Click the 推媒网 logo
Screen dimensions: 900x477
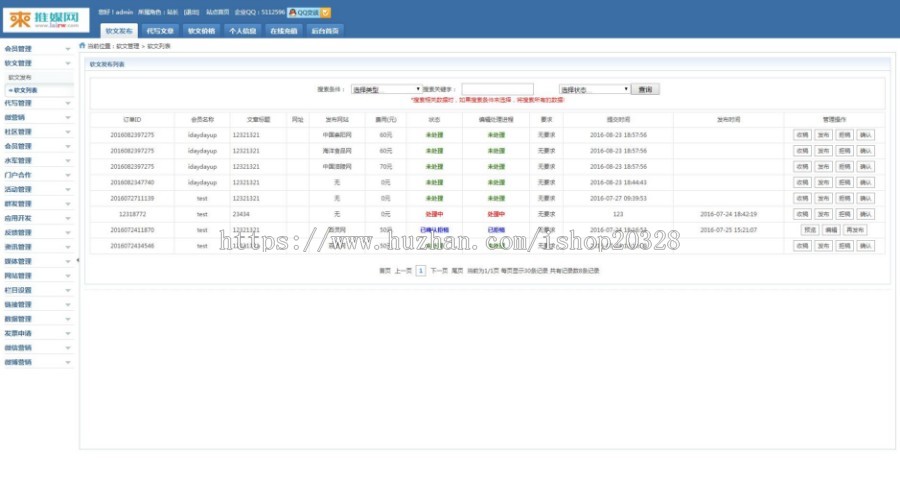pos(46,20)
